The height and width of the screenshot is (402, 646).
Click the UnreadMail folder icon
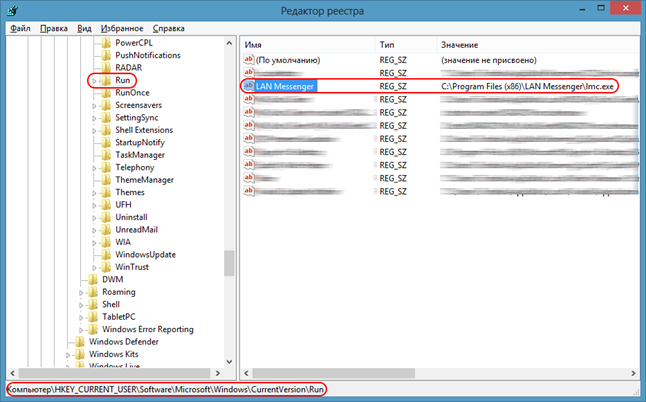[x=106, y=230]
